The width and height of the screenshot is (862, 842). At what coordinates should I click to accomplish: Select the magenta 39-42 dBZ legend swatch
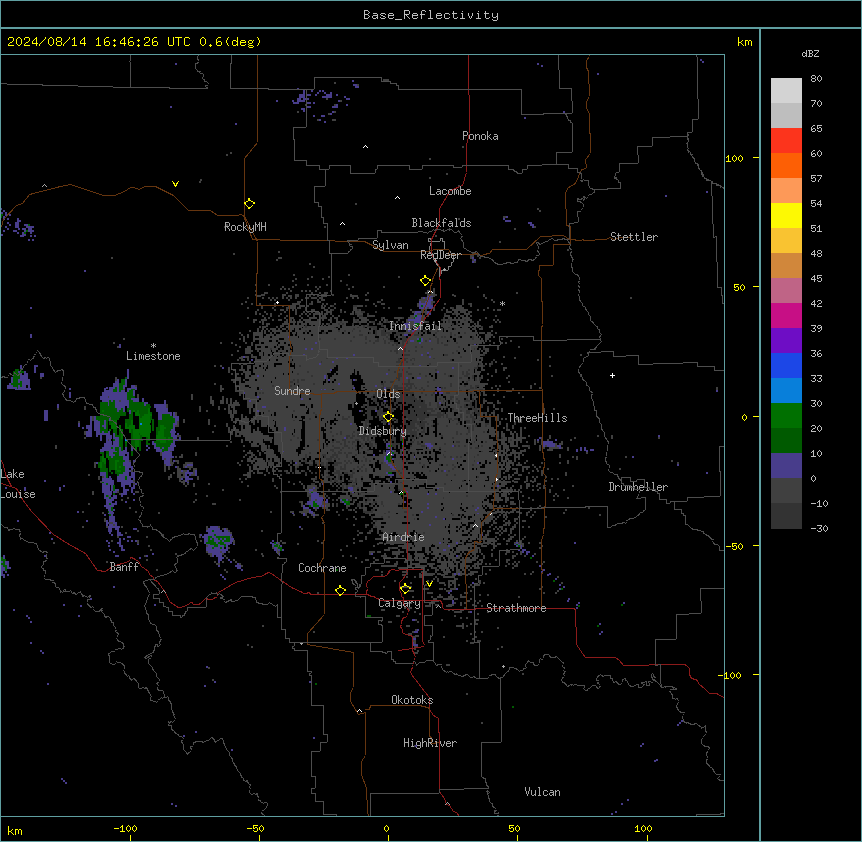(x=786, y=315)
